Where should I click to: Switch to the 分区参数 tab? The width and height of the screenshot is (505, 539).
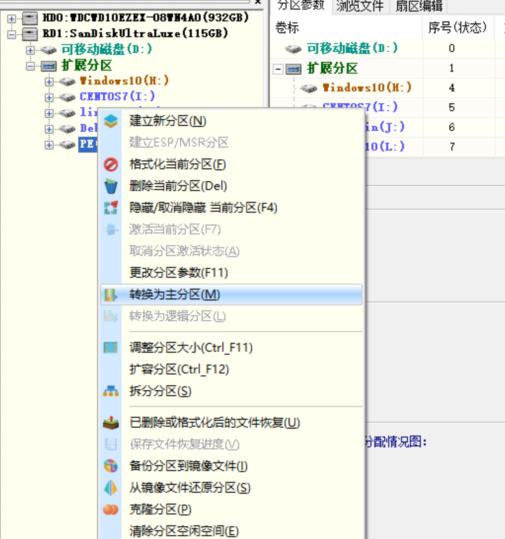301,6
